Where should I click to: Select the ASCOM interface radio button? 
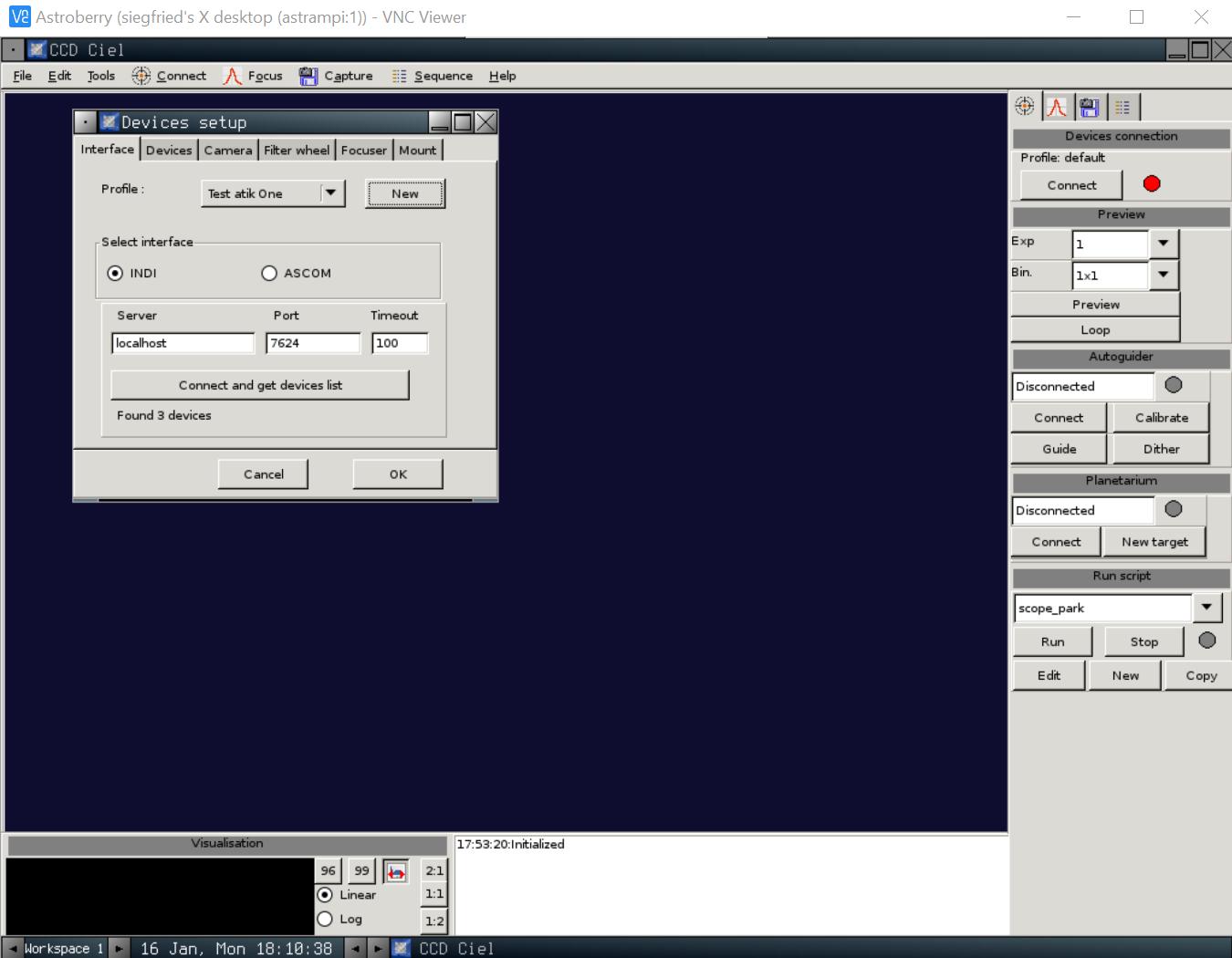click(269, 273)
